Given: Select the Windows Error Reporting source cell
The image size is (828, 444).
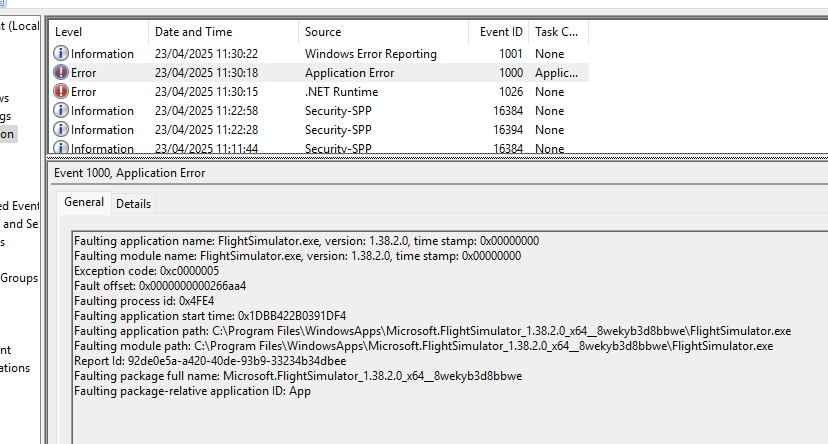Looking at the screenshot, I should (371, 54).
